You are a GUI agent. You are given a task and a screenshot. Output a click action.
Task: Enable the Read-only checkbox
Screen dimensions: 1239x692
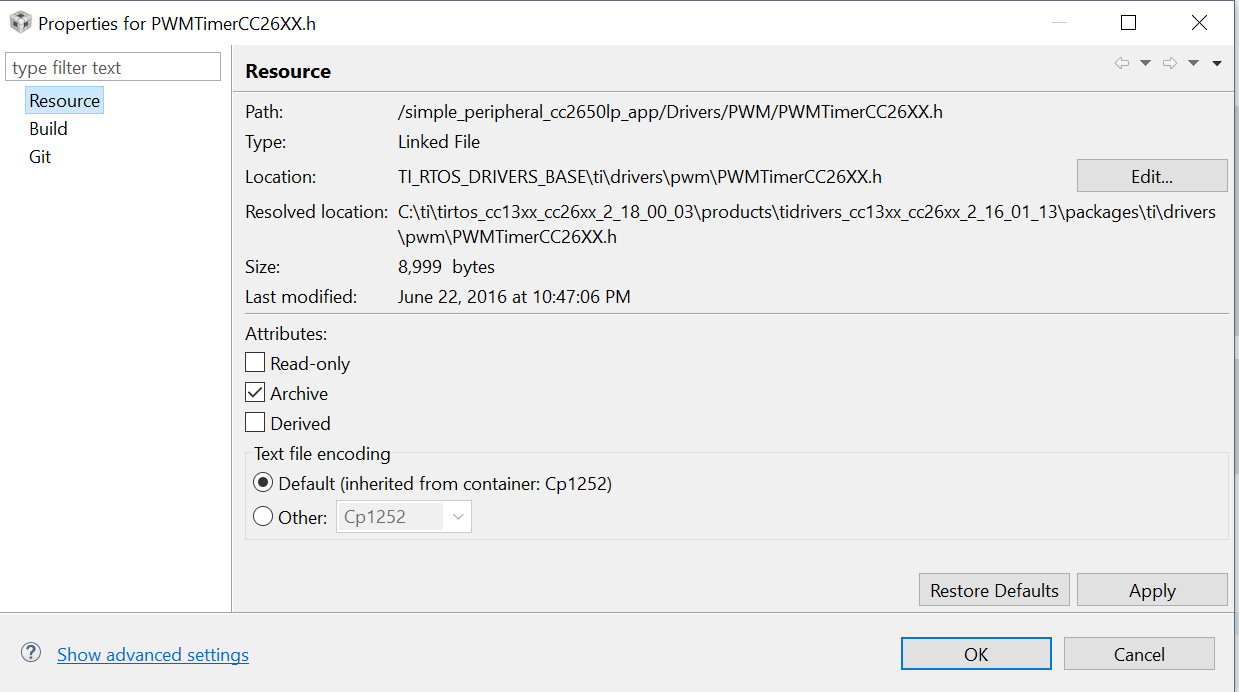[x=256, y=363]
